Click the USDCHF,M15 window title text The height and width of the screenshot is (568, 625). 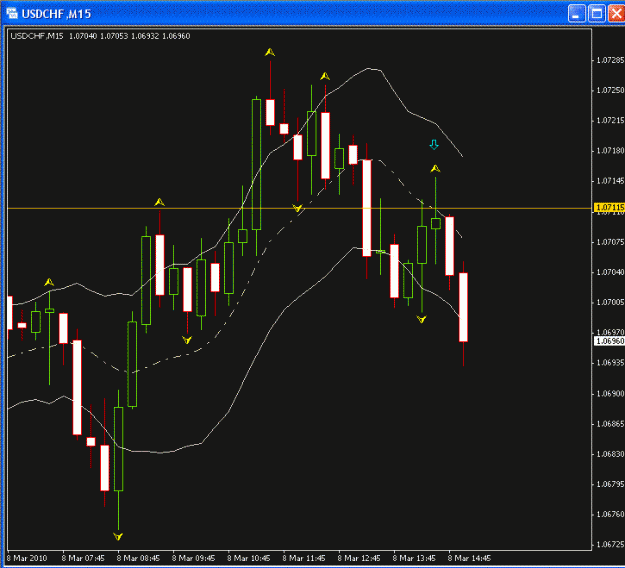coord(56,14)
